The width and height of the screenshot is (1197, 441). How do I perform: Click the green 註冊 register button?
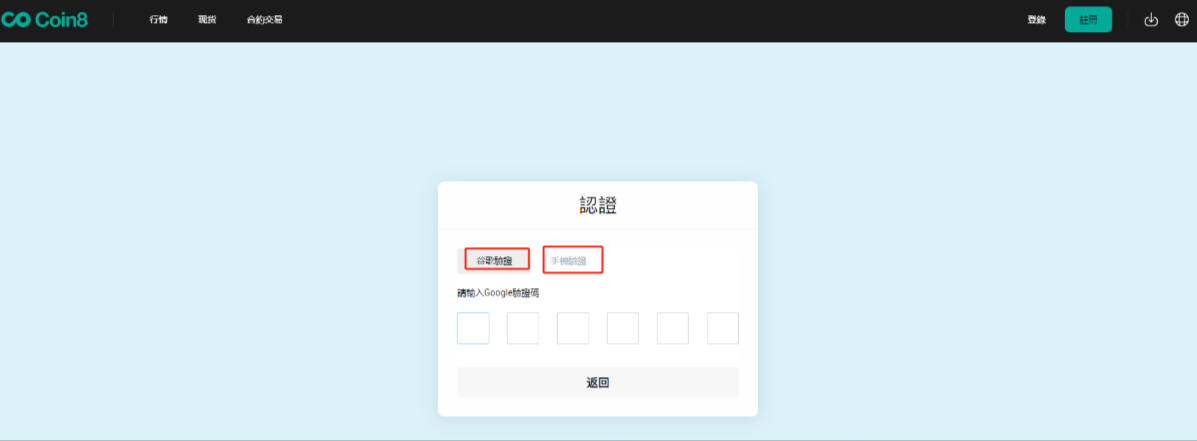1088,20
